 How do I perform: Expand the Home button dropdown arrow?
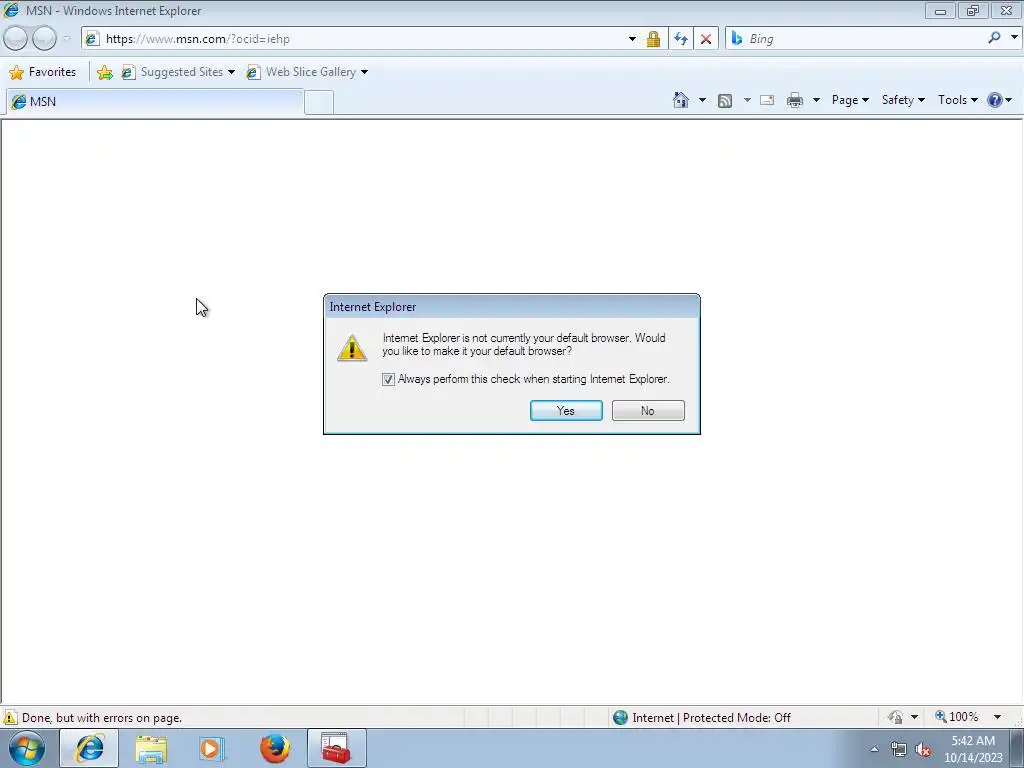702,100
